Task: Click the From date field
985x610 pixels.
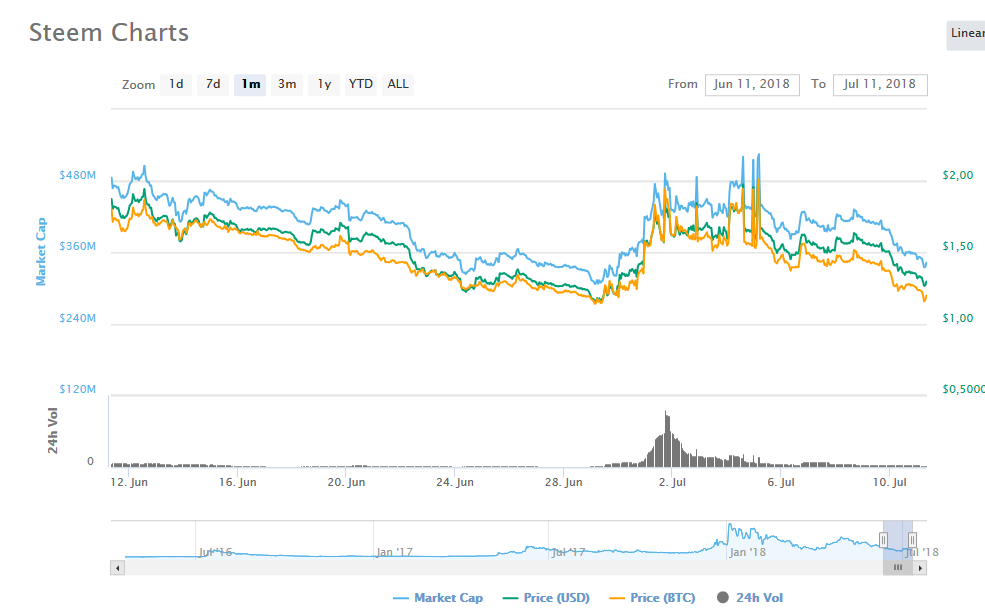Action: pyautogui.click(x=752, y=84)
